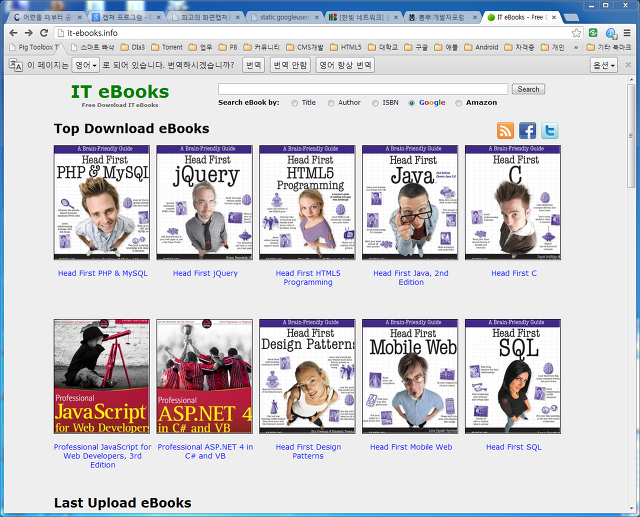Open the PB bookmark folder
This screenshot has height=517, width=640.
(228, 47)
